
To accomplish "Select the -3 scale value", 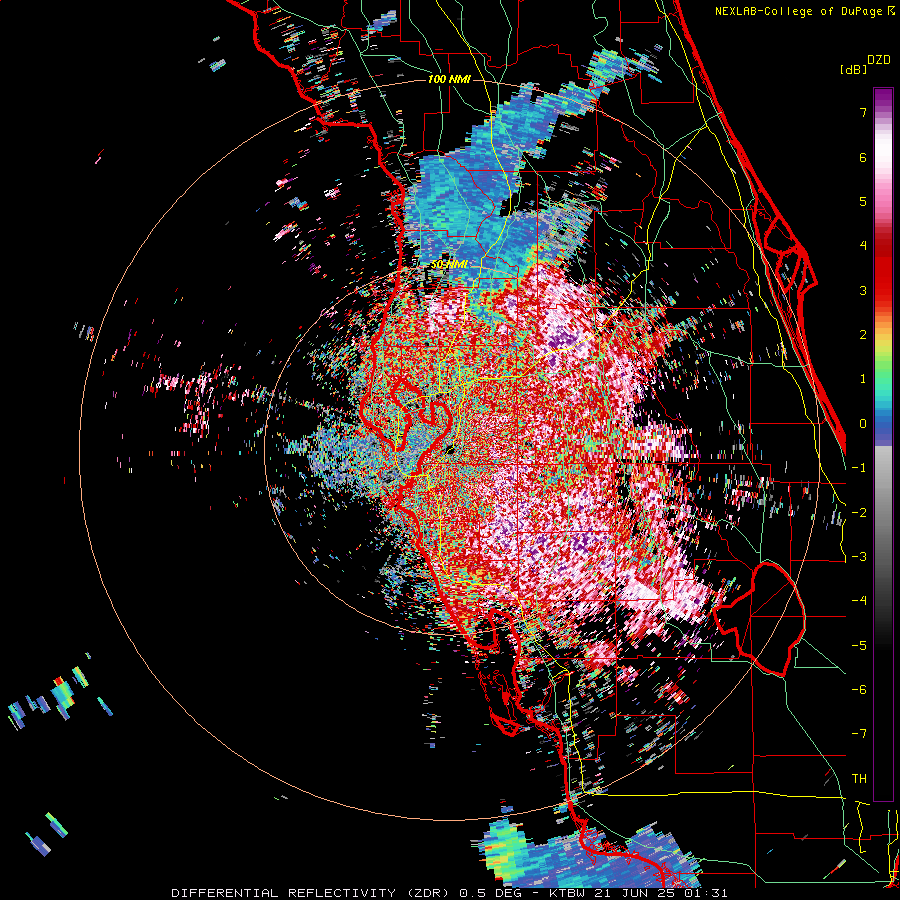I will click(x=859, y=557).
